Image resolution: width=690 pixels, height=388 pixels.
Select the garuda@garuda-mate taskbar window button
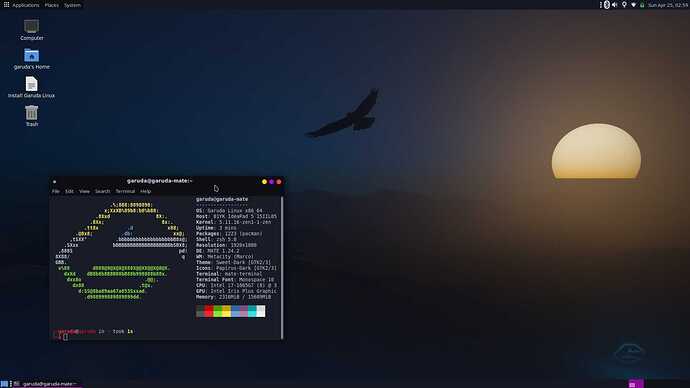[x=47, y=384]
